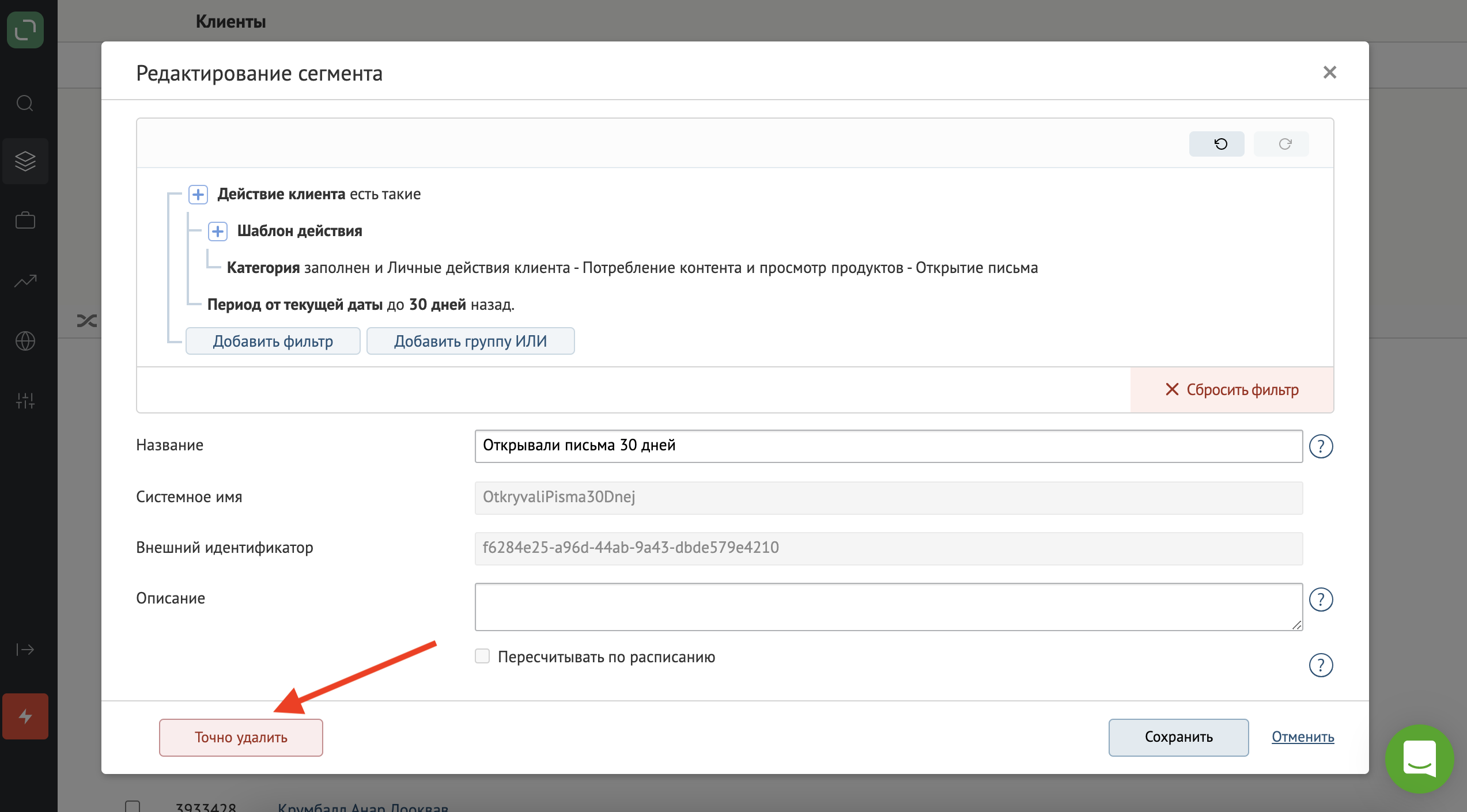Open the globe sidebar section
Screen dimensions: 1467x812
[x=25, y=341]
